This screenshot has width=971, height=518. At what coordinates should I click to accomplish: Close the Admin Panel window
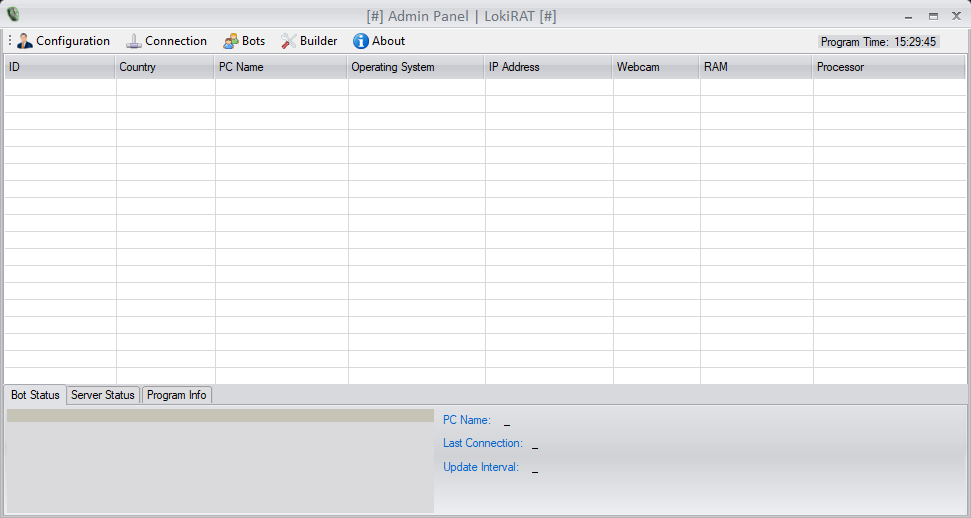956,16
